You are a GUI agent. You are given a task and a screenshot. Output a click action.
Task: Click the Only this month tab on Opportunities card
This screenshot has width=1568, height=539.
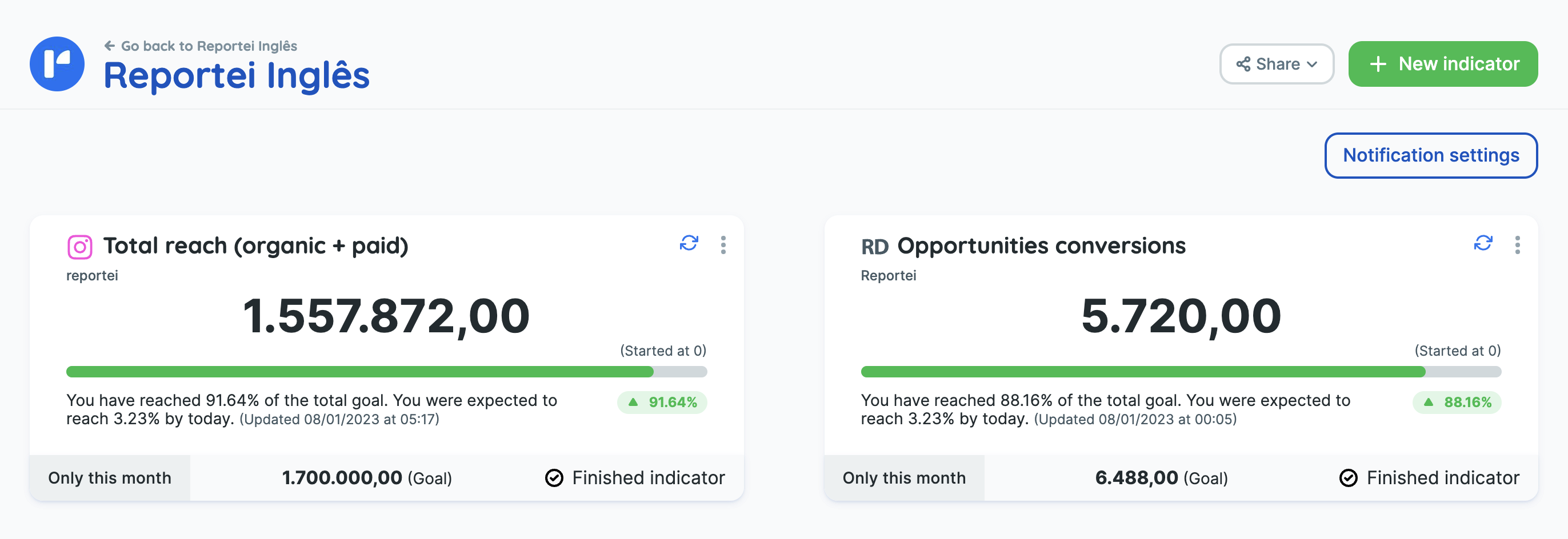[x=904, y=477]
